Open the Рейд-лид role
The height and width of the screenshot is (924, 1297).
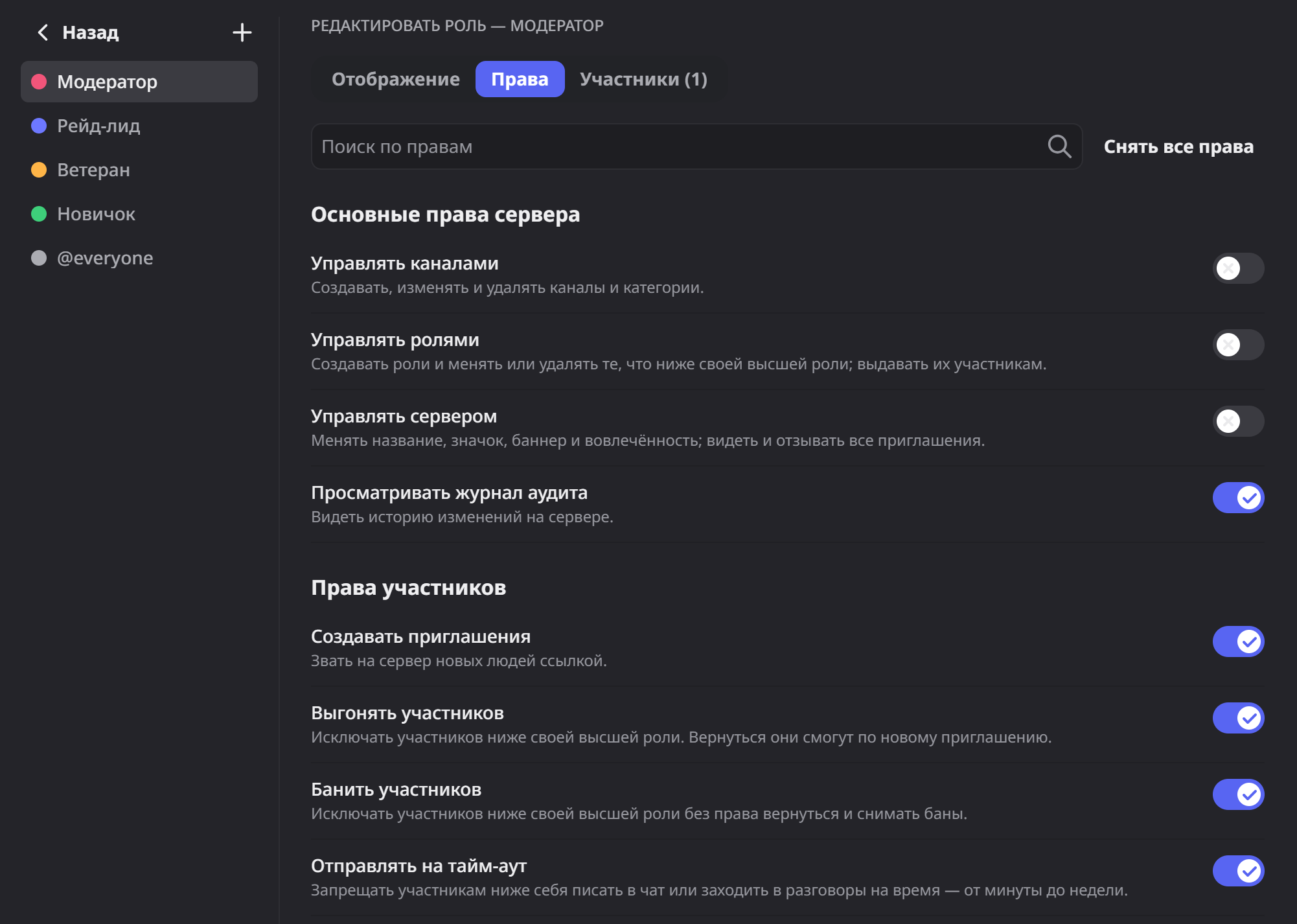point(139,126)
